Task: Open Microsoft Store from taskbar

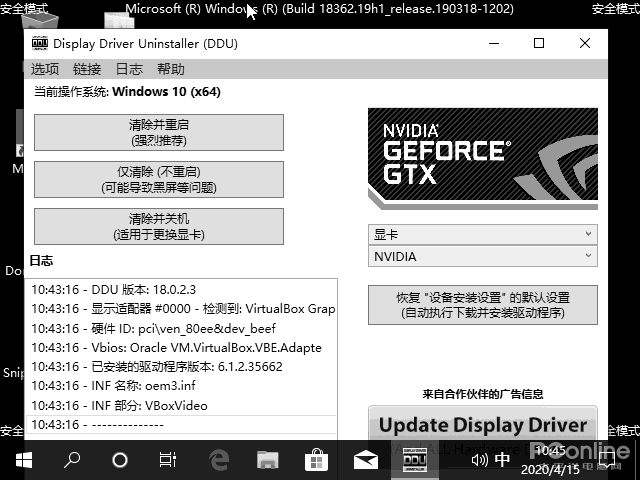Action: click(316, 460)
